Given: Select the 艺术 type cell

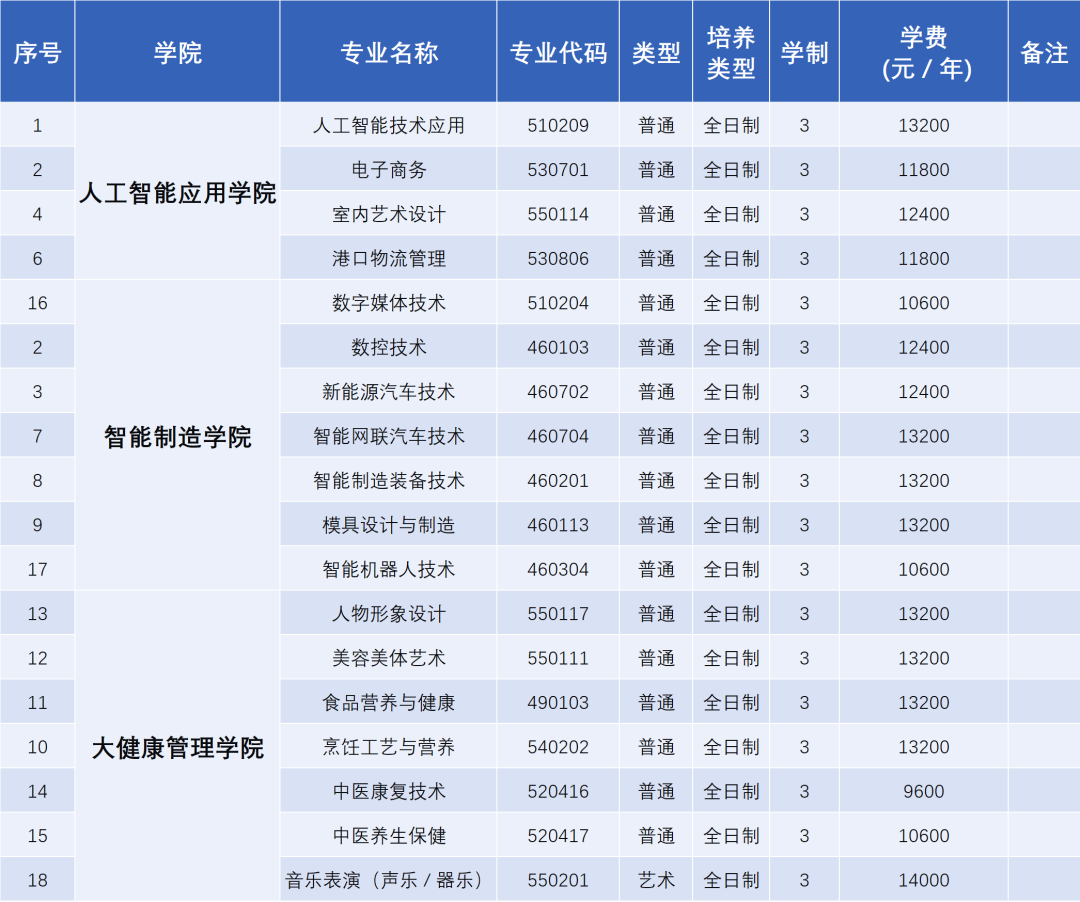Looking at the screenshot, I should point(656,880).
